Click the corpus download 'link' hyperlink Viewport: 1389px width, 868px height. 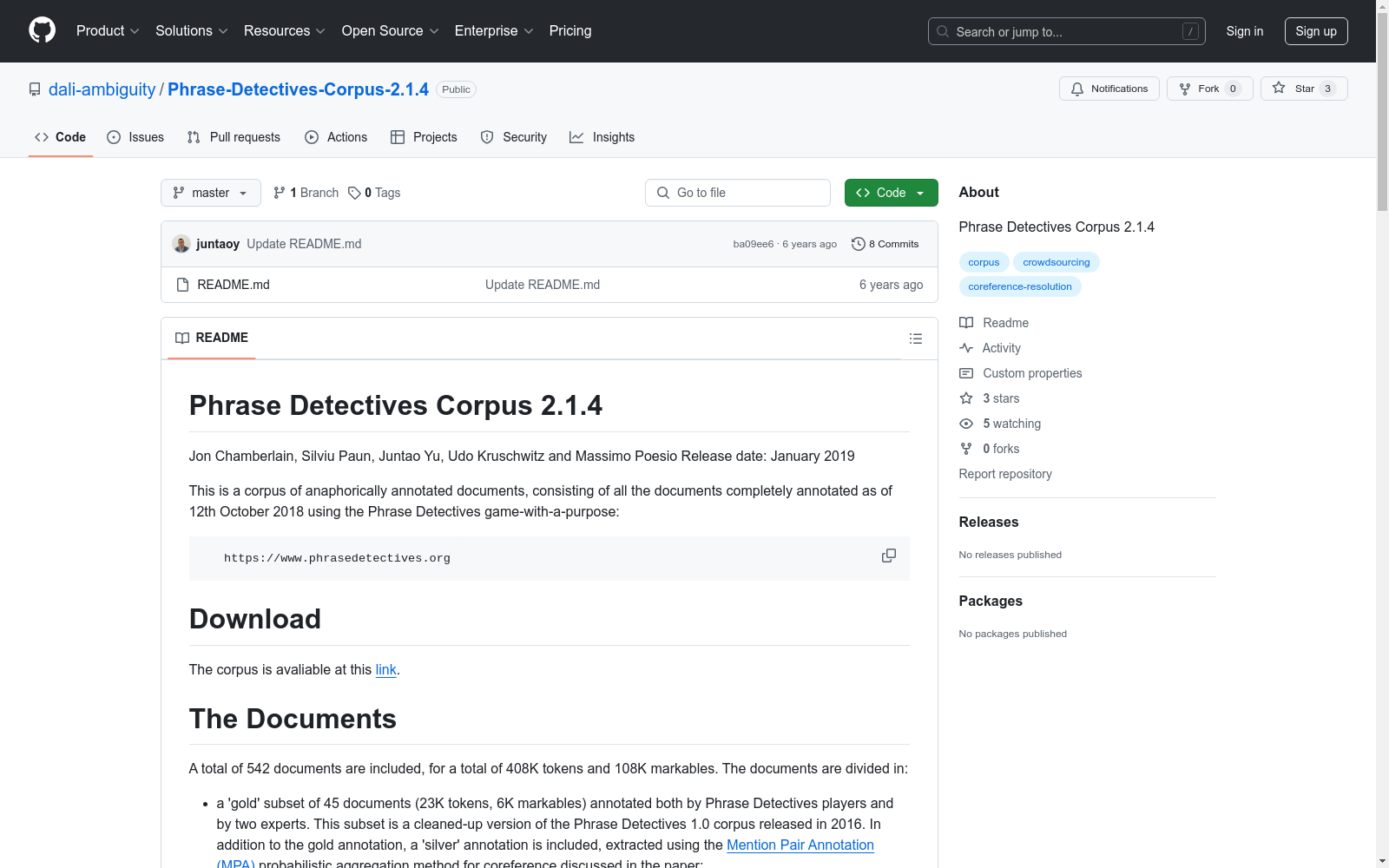pyautogui.click(x=385, y=669)
